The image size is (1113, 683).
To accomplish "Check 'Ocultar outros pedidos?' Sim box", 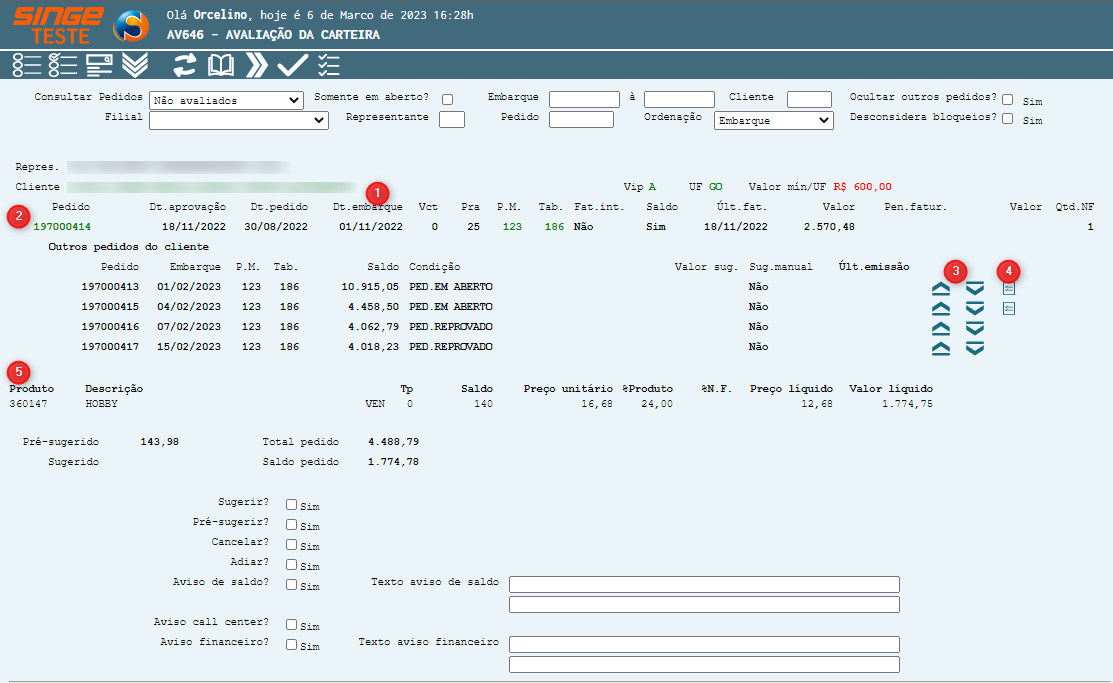I will pyautogui.click(x=1008, y=100).
